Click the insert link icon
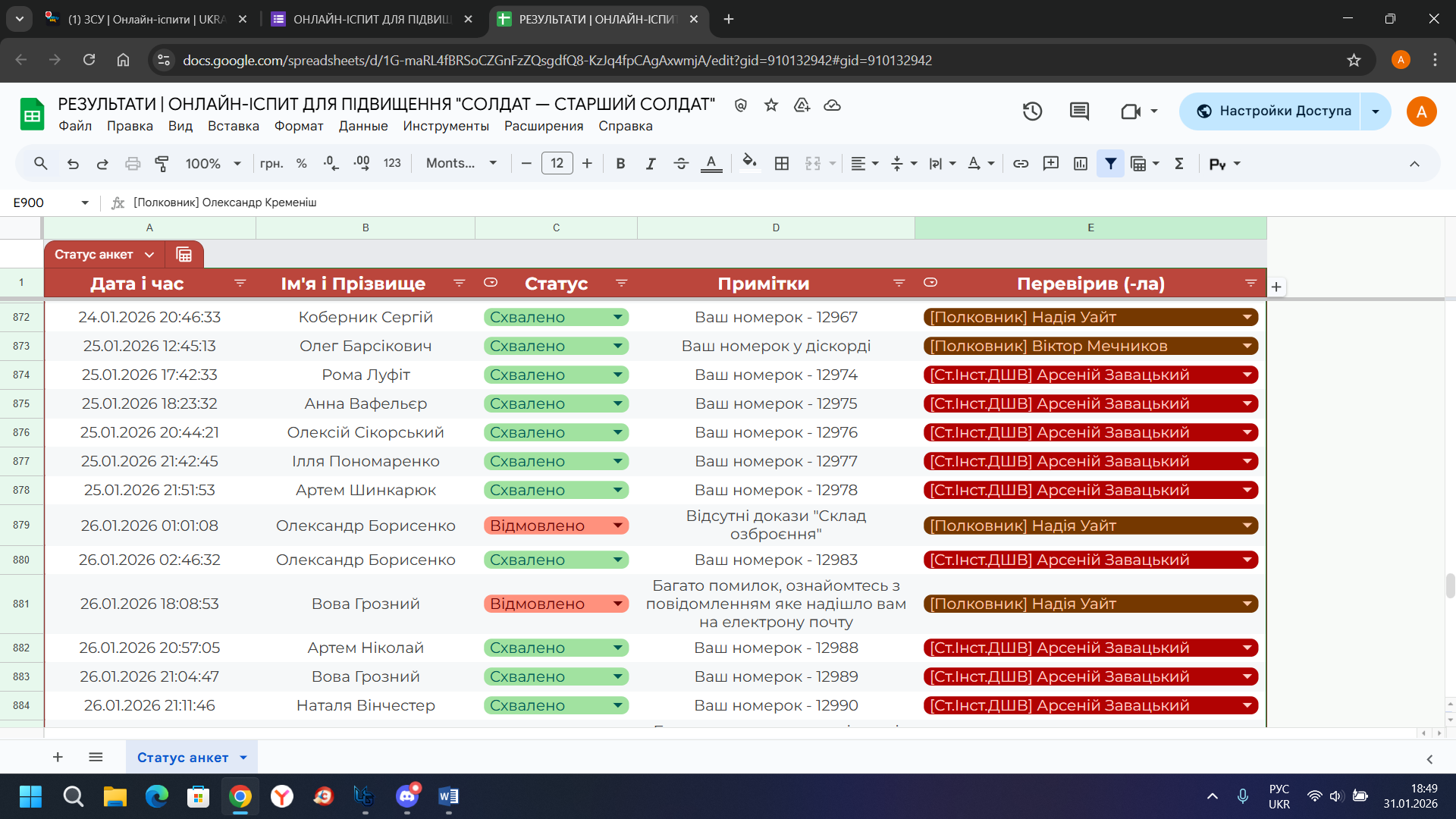1456x819 pixels. (x=1021, y=163)
